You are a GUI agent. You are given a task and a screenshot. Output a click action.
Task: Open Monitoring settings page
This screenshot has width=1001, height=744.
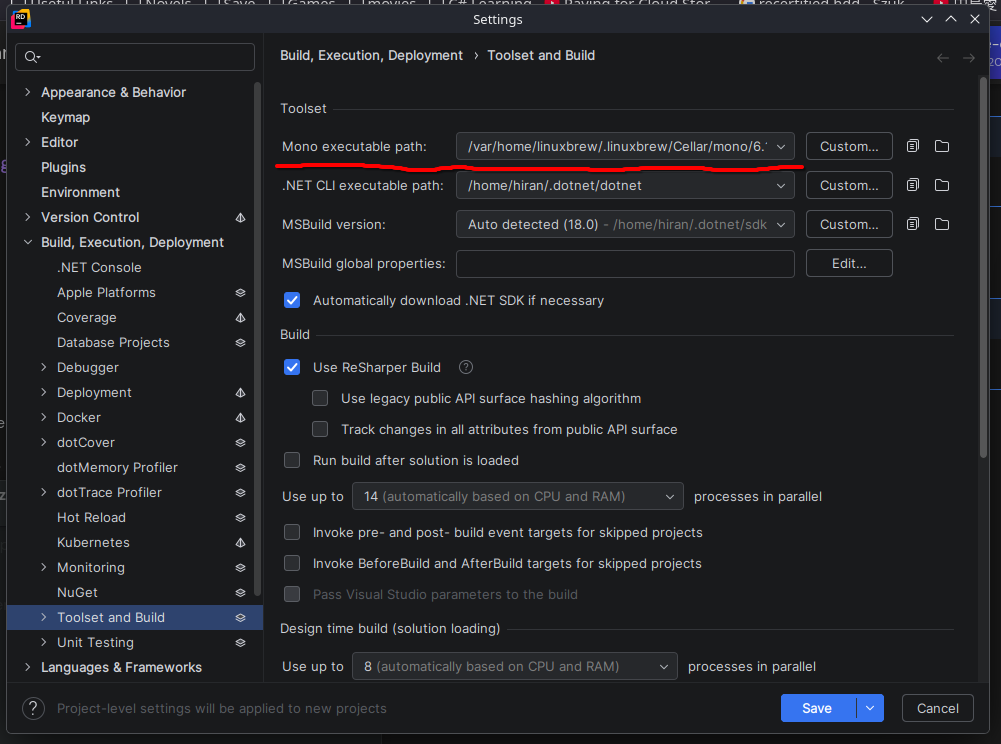point(91,568)
